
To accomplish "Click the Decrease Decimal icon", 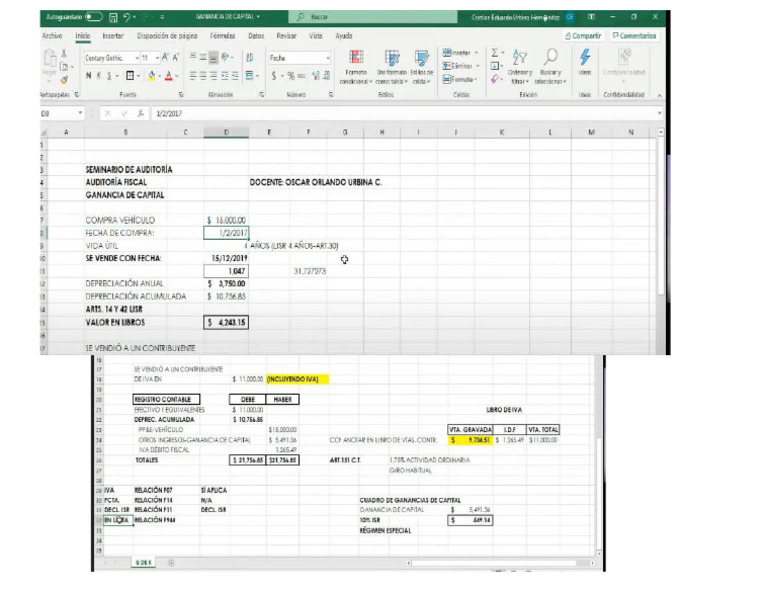I will tap(327, 75).
